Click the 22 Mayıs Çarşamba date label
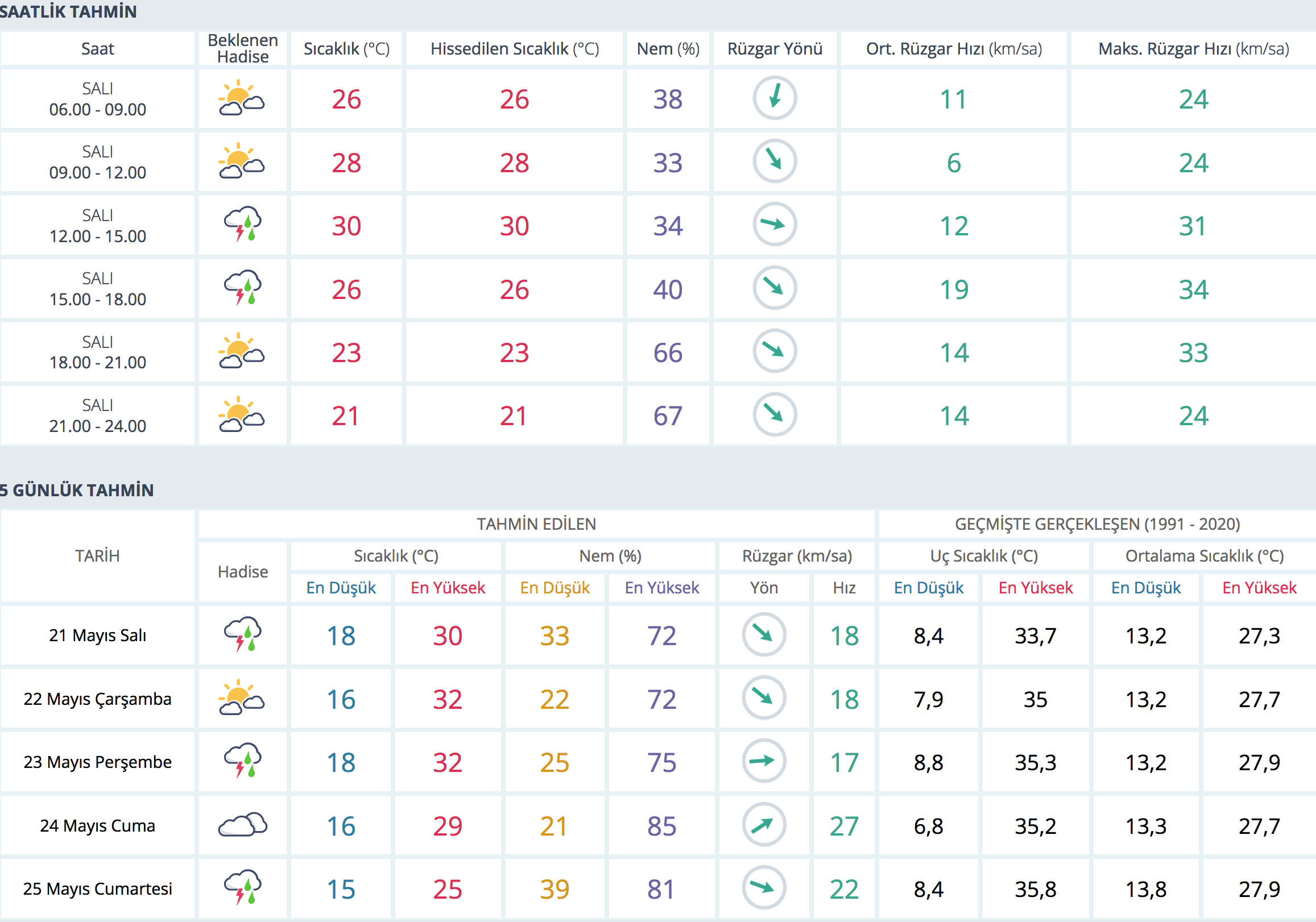Viewport: 1316px width, 922px height. click(97, 699)
